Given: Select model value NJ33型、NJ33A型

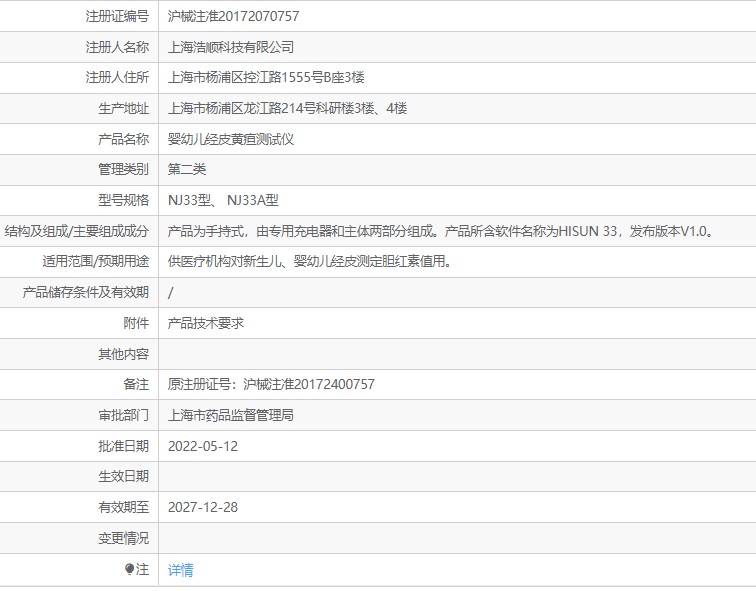Looking at the screenshot, I should pyautogui.click(x=223, y=200).
